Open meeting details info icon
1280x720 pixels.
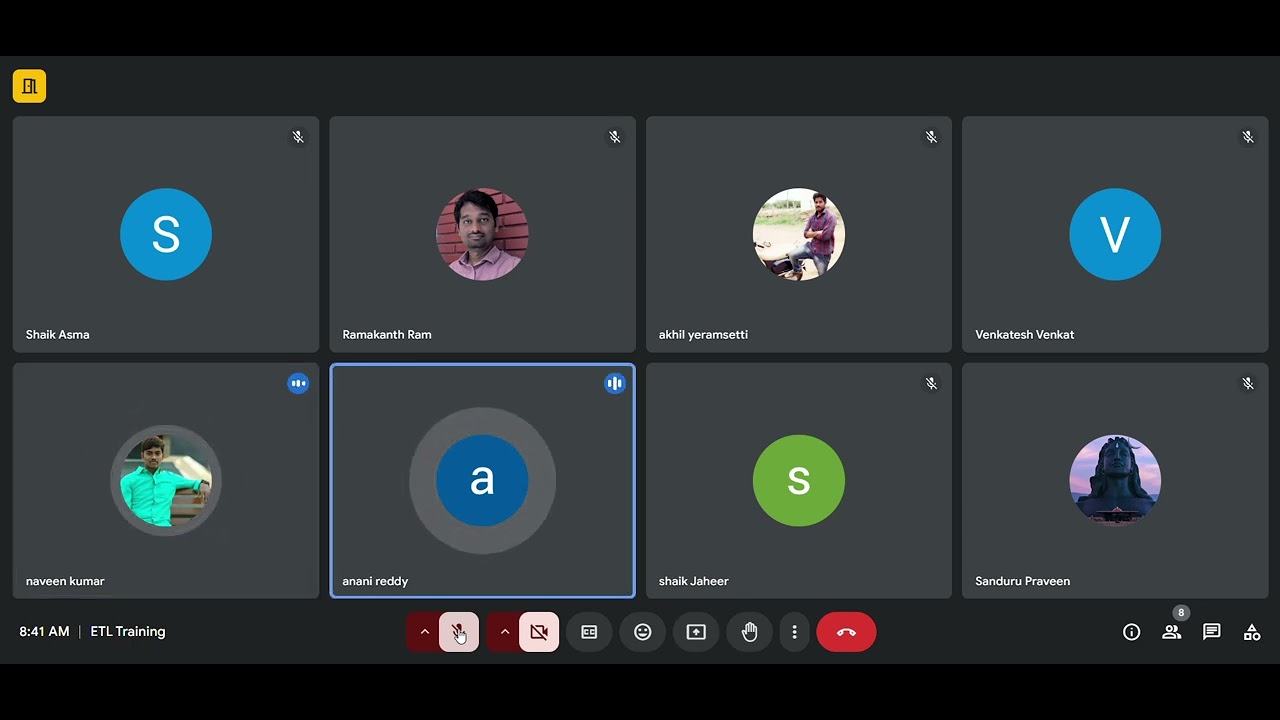(1131, 632)
